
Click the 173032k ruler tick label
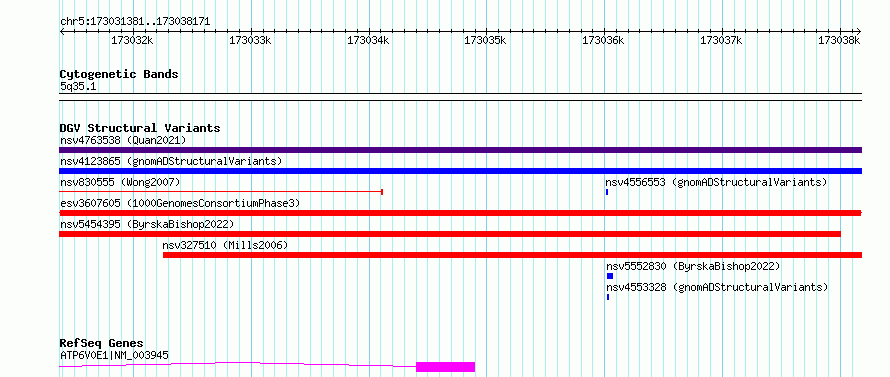click(132, 41)
